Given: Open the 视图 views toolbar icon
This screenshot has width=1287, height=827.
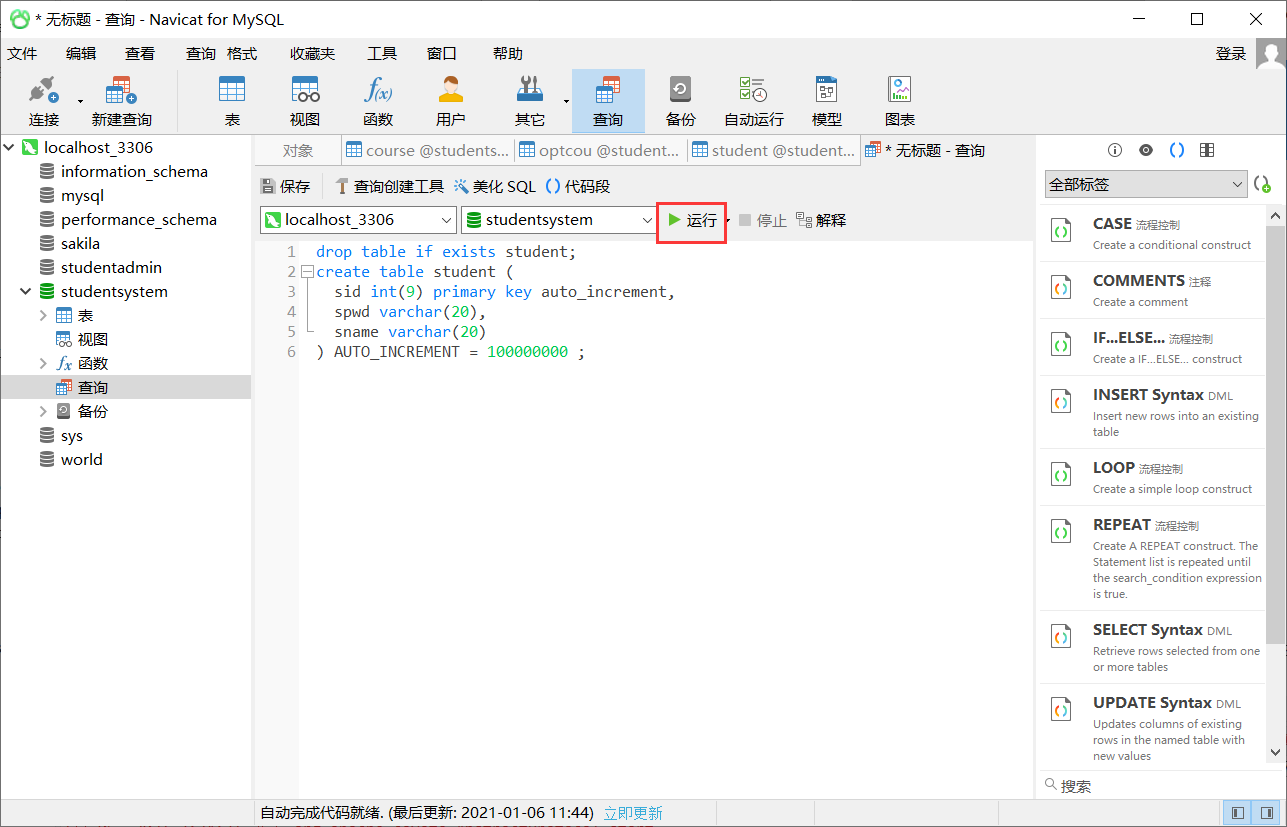Looking at the screenshot, I should point(305,102).
